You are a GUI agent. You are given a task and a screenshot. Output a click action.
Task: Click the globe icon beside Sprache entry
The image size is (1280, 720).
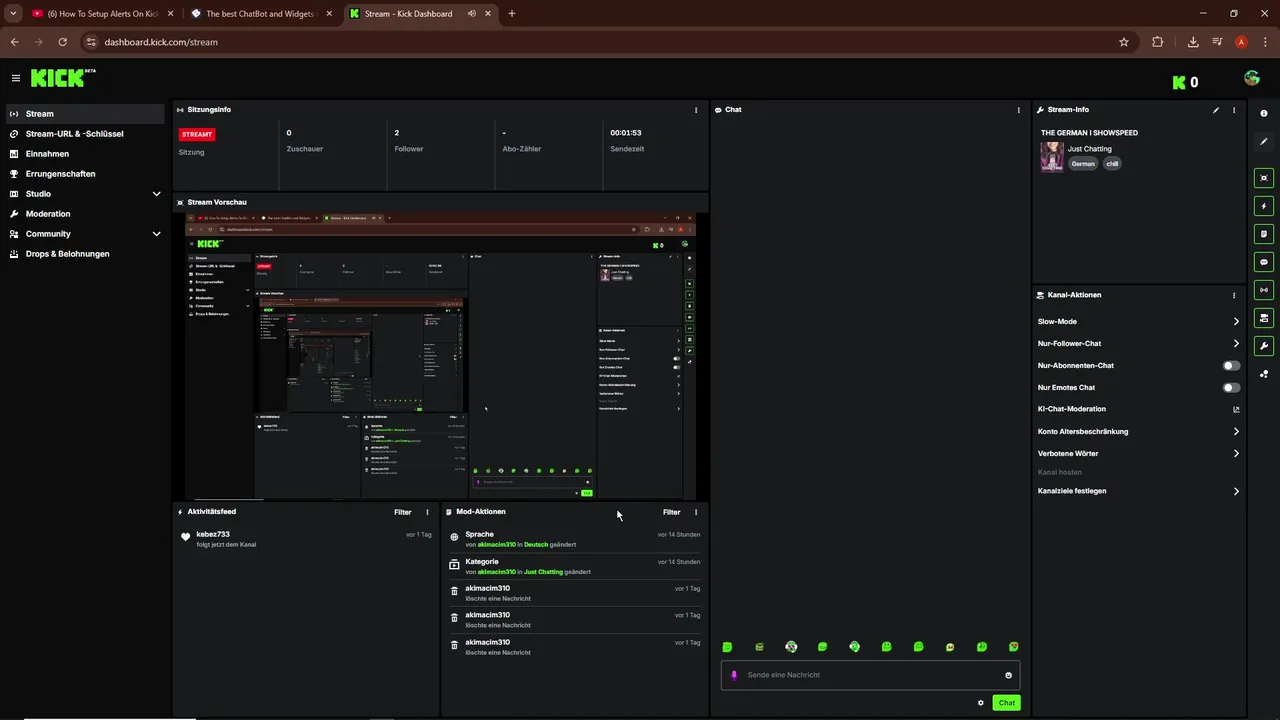(x=454, y=537)
